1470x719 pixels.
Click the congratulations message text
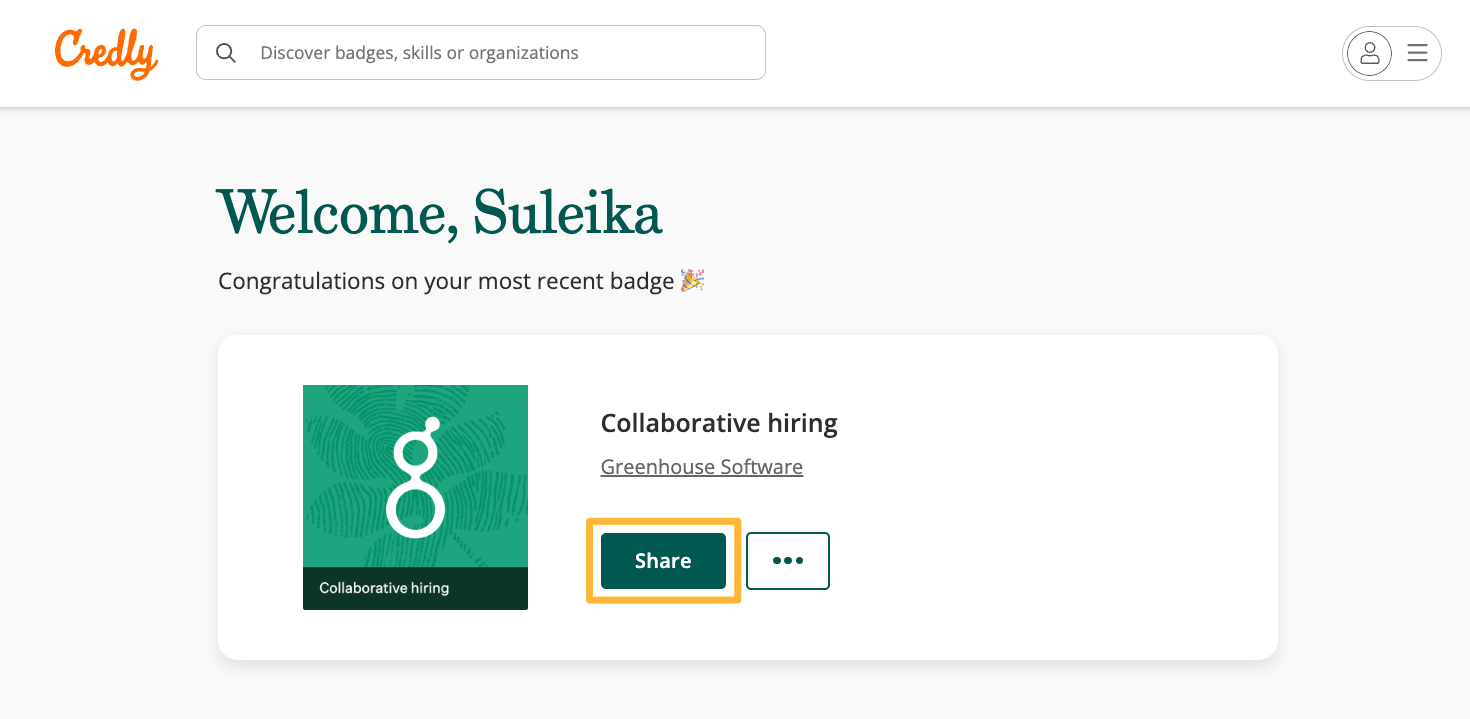461,281
